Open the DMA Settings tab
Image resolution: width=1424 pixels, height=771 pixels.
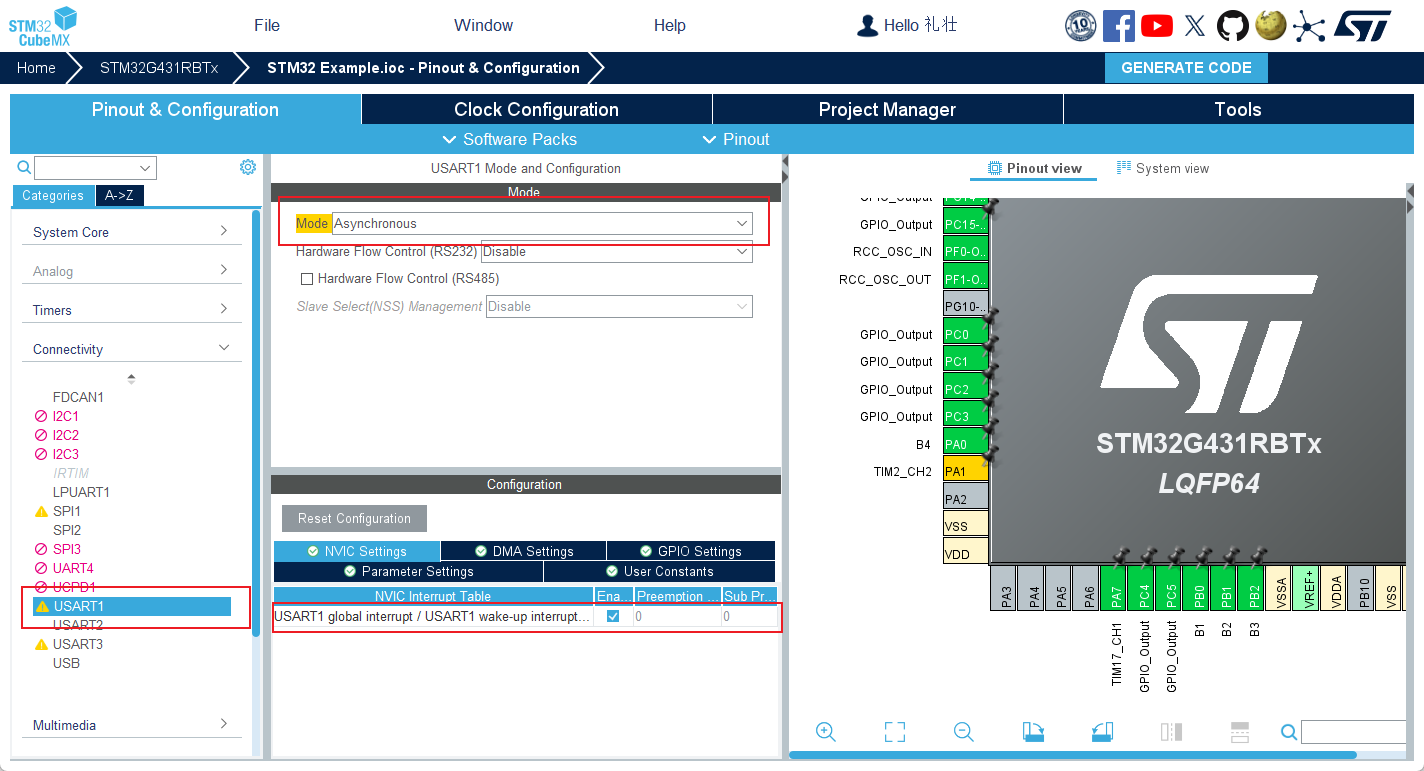click(x=523, y=551)
